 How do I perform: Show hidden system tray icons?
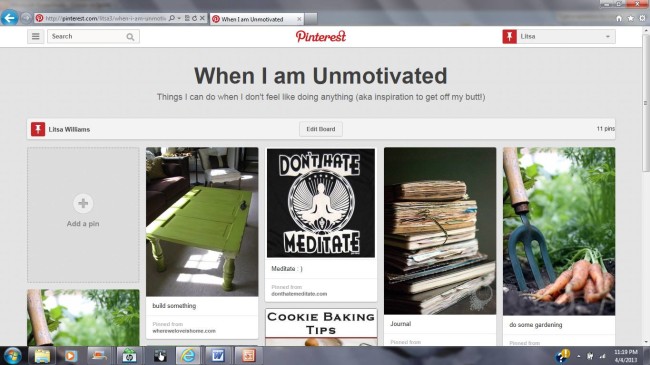(x=579, y=356)
